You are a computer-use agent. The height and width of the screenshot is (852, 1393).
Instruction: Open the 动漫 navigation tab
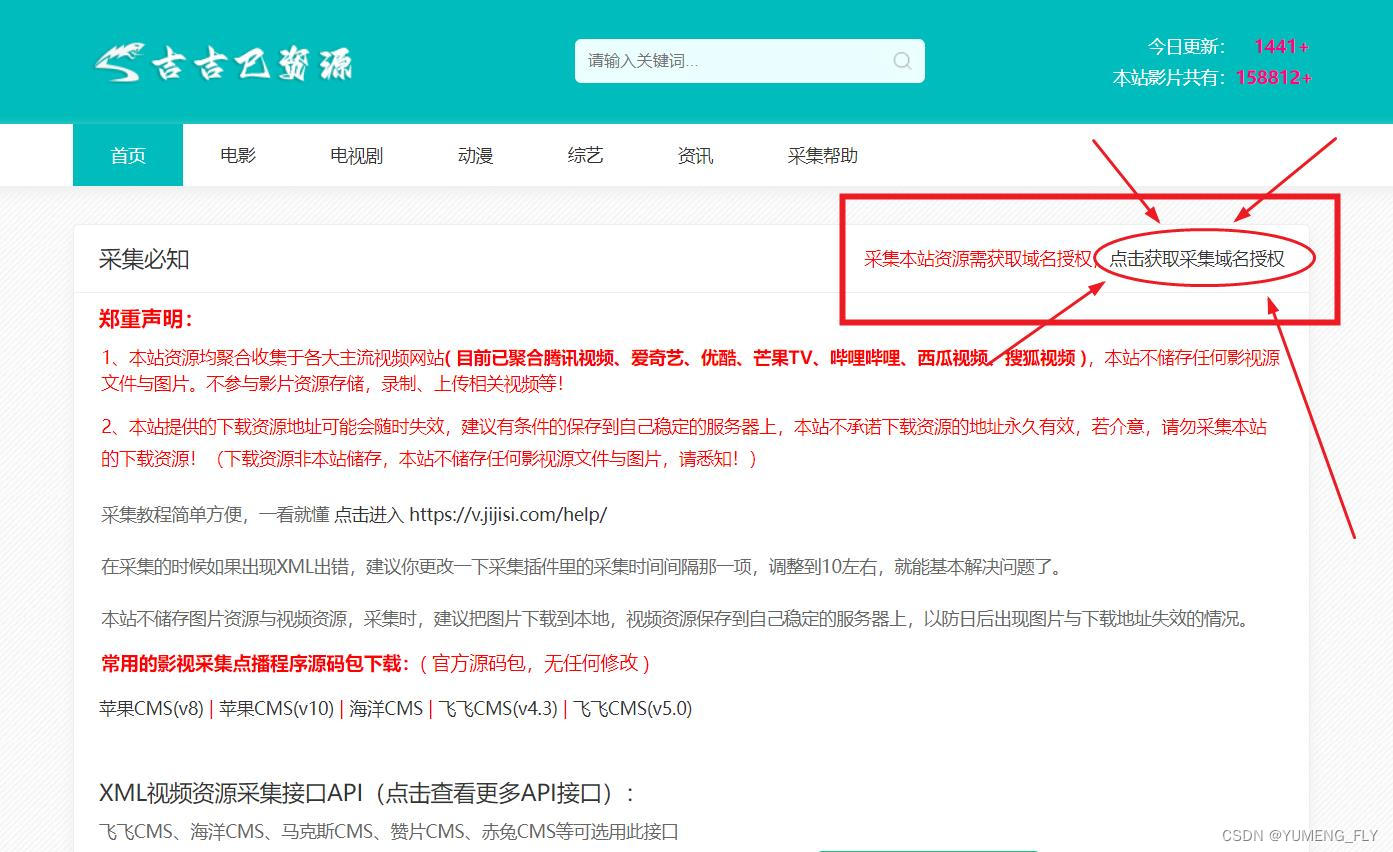(x=475, y=155)
